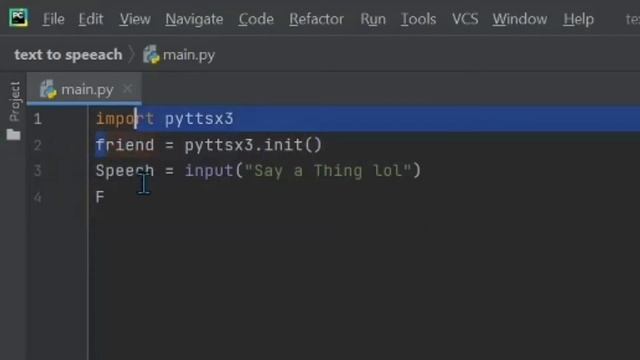
Task: Click 'pyttsx3.init()' on line 2
Action: coord(253,145)
